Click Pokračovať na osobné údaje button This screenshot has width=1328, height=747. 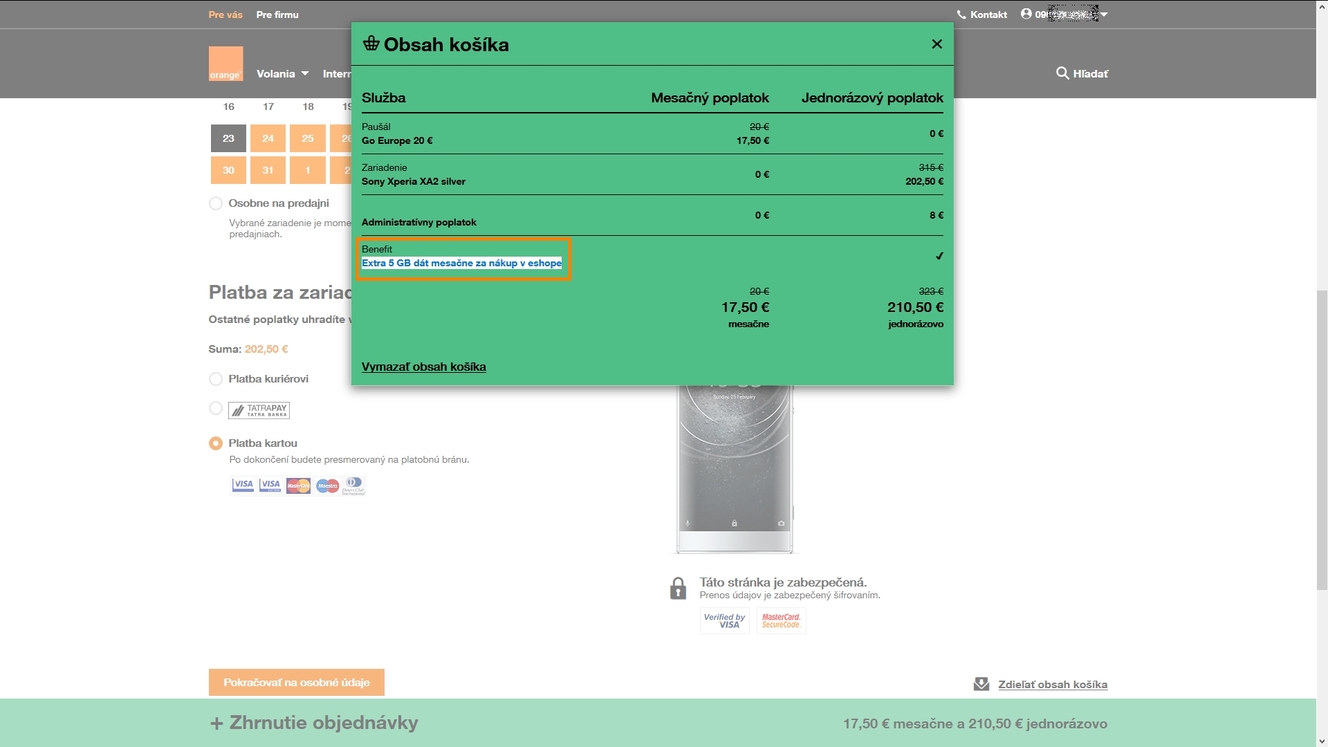click(x=296, y=682)
